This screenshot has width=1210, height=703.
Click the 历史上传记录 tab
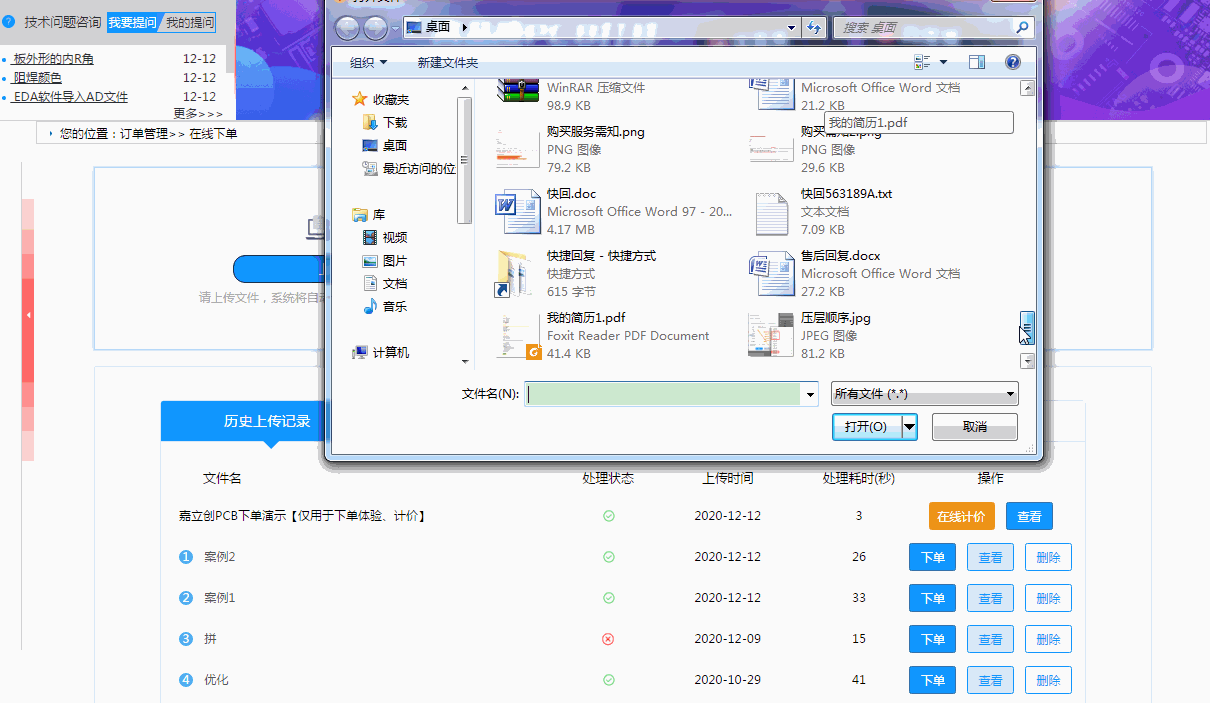tap(266, 421)
